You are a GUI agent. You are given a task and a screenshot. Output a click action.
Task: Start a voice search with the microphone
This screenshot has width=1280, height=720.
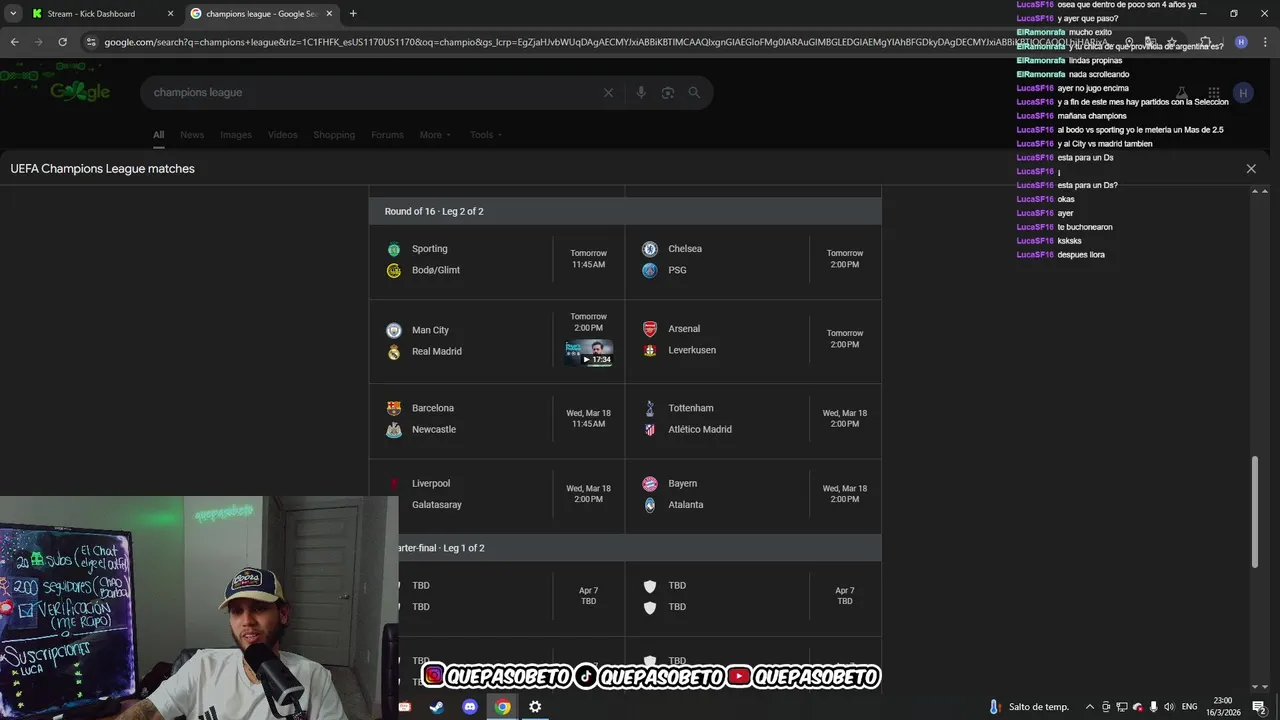pyautogui.click(x=641, y=92)
